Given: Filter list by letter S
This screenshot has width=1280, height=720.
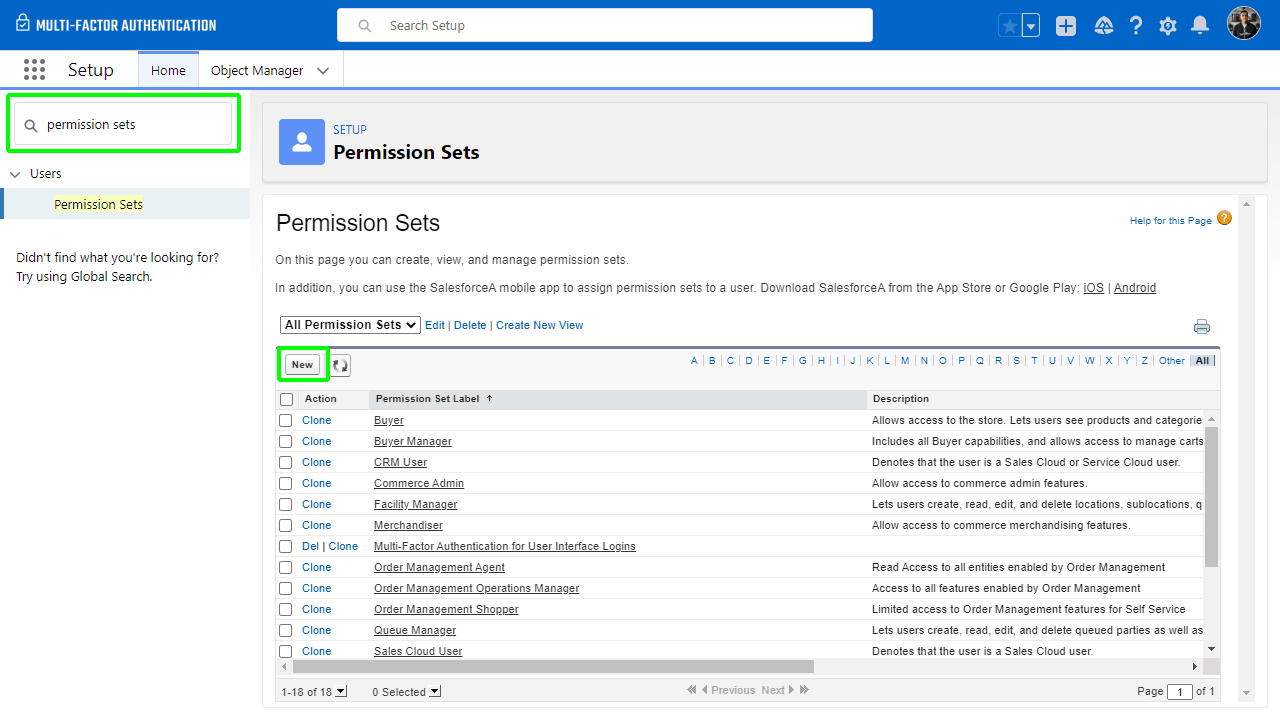Looking at the screenshot, I should pyautogui.click(x=1016, y=361).
